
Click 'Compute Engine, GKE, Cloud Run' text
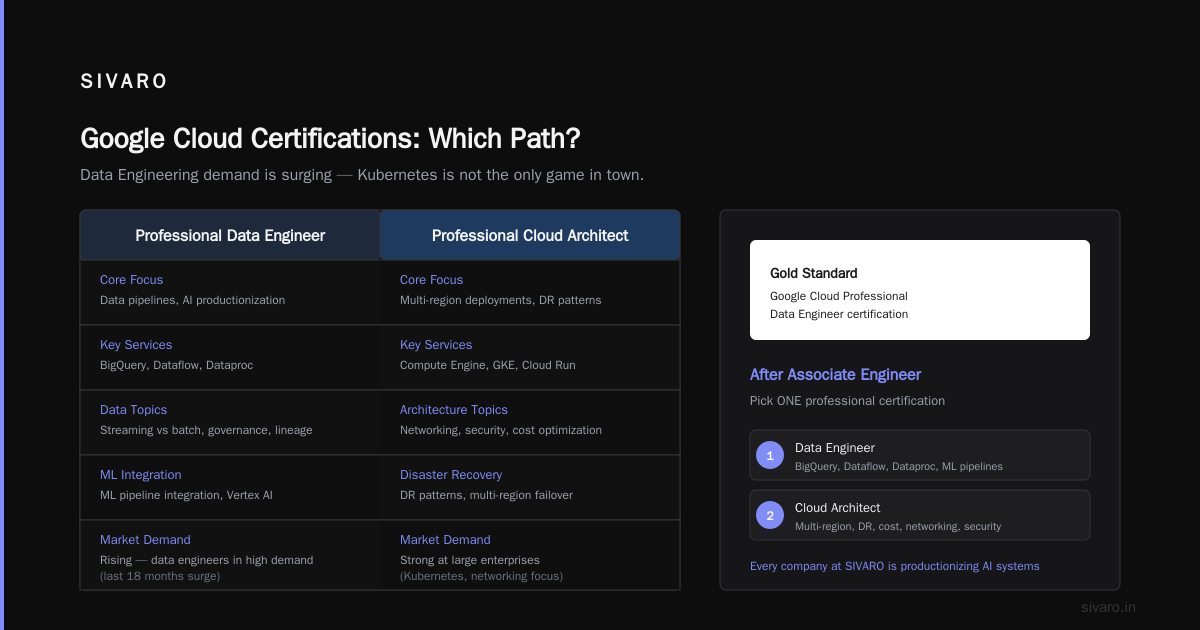point(487,365)
